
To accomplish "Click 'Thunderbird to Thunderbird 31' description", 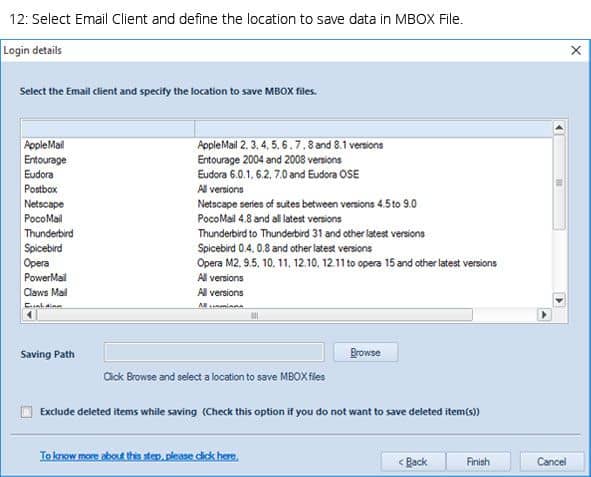I will [x=311, y=234].
